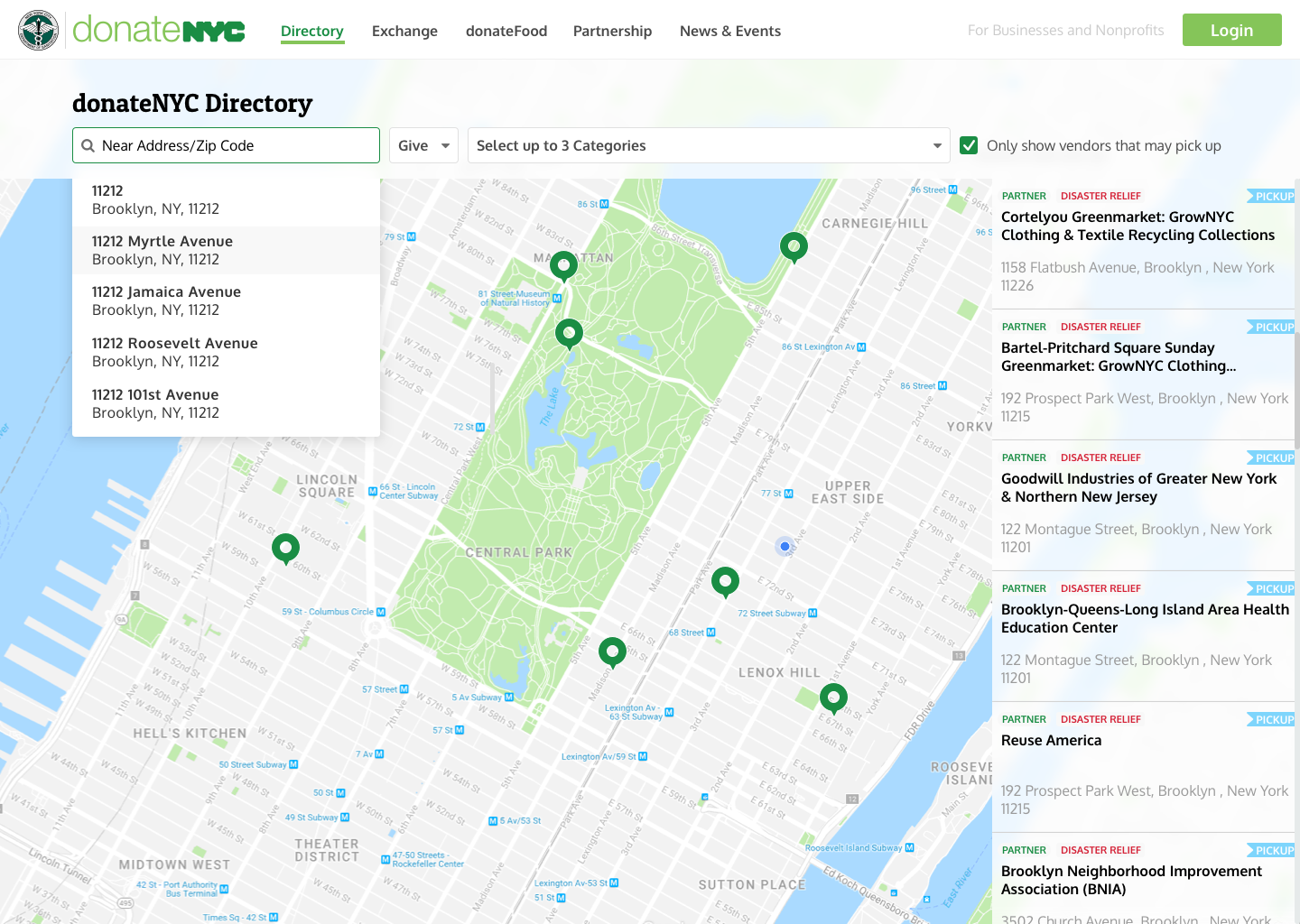The height and width of the screenshot is (924, 1300).
Task: Open the Directory tab
Action: pos(312,31)
